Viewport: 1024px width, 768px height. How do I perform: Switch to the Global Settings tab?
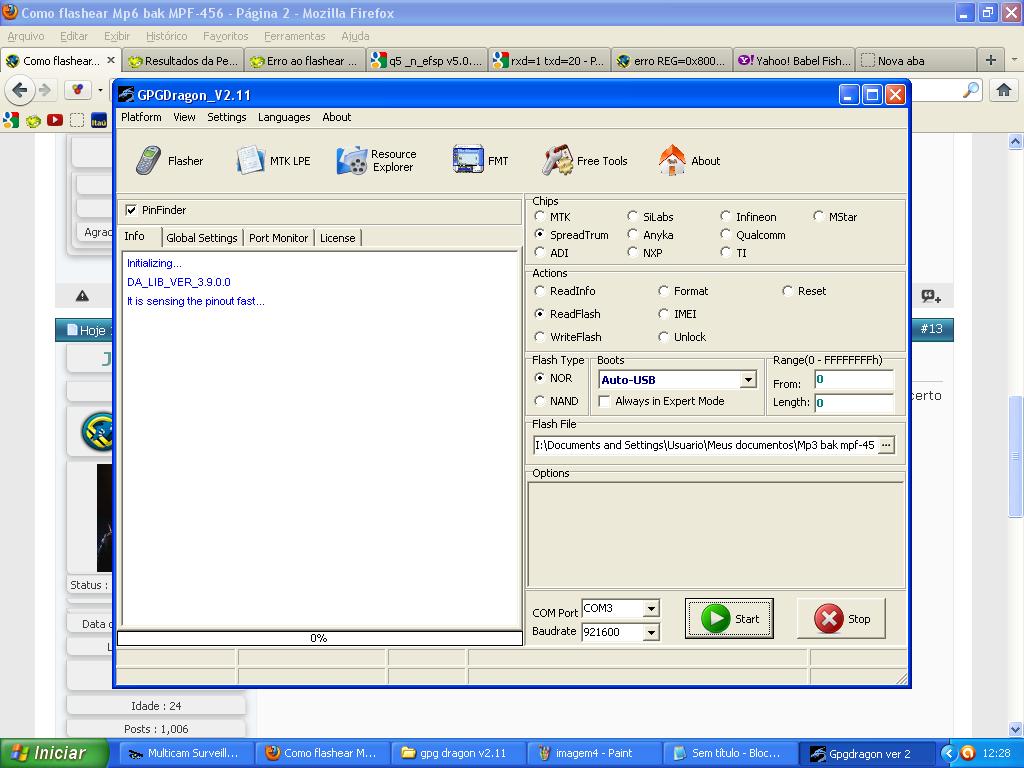(x=202, y=238)
